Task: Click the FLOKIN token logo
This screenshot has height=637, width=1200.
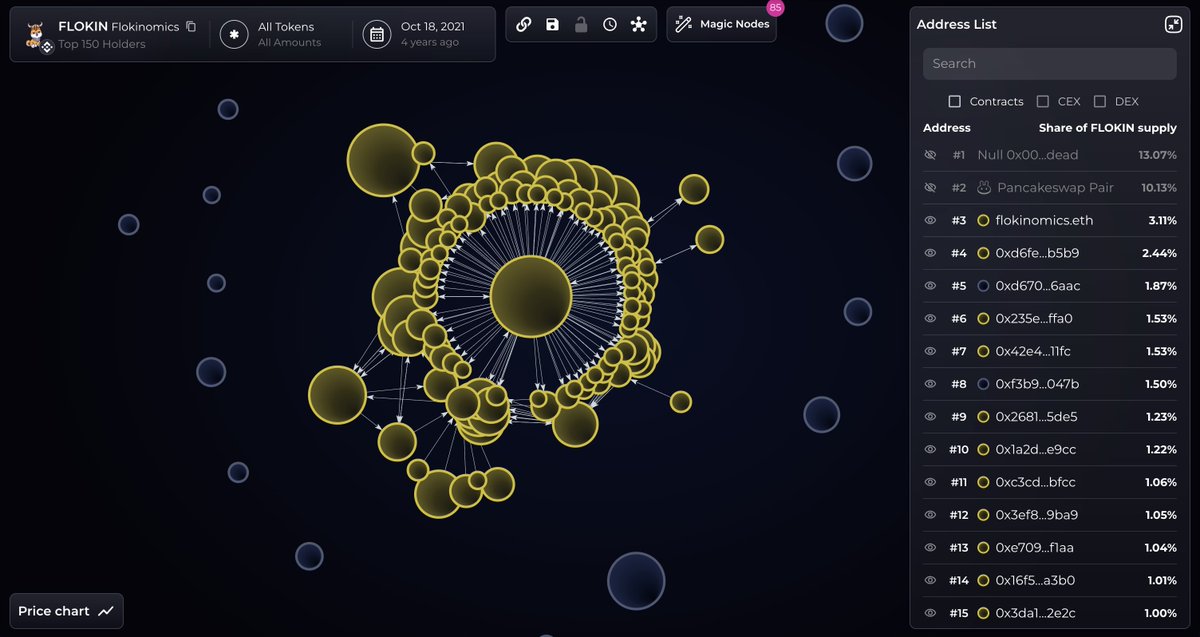Action: click(38, 34)
